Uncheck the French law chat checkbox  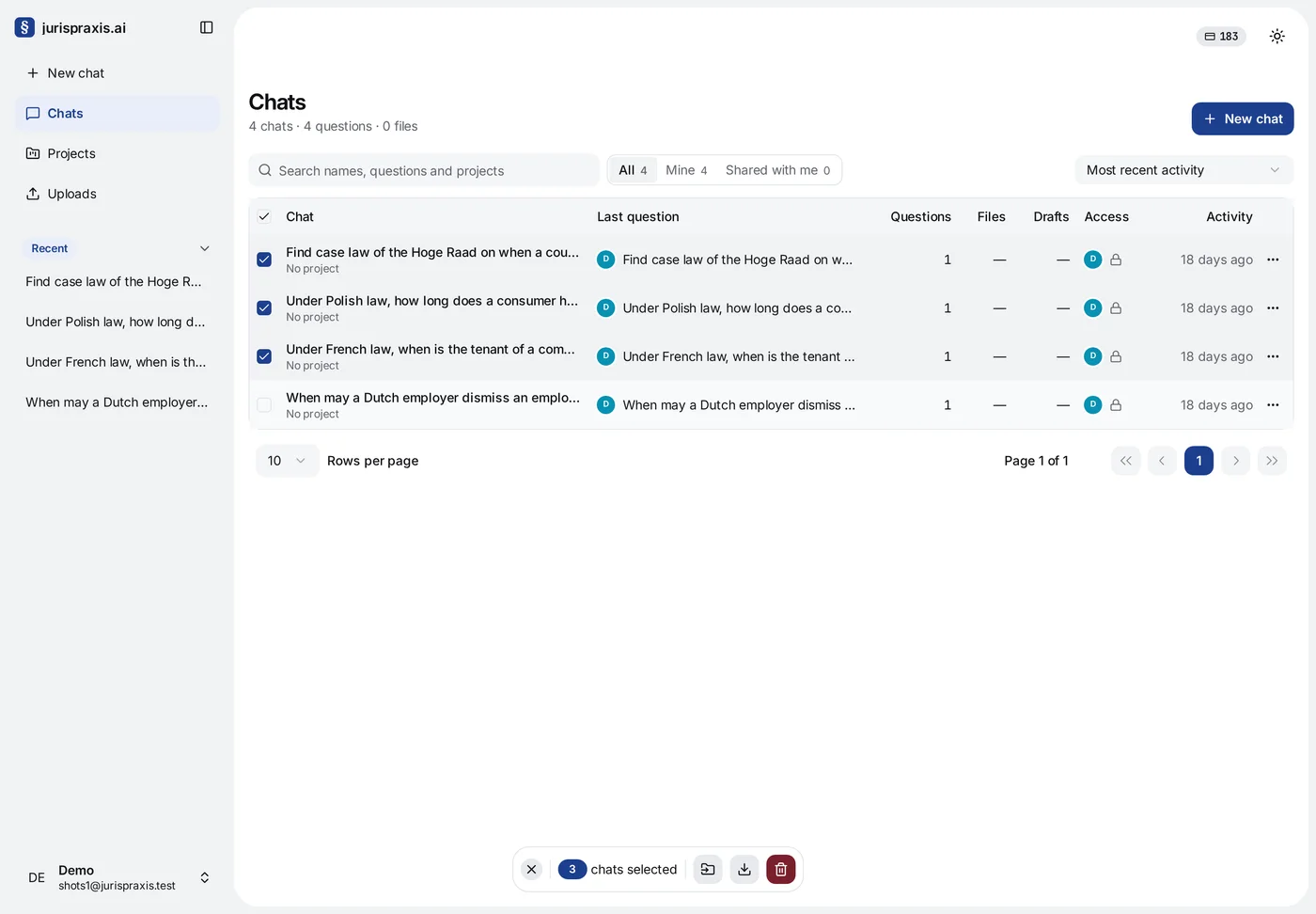264,356
